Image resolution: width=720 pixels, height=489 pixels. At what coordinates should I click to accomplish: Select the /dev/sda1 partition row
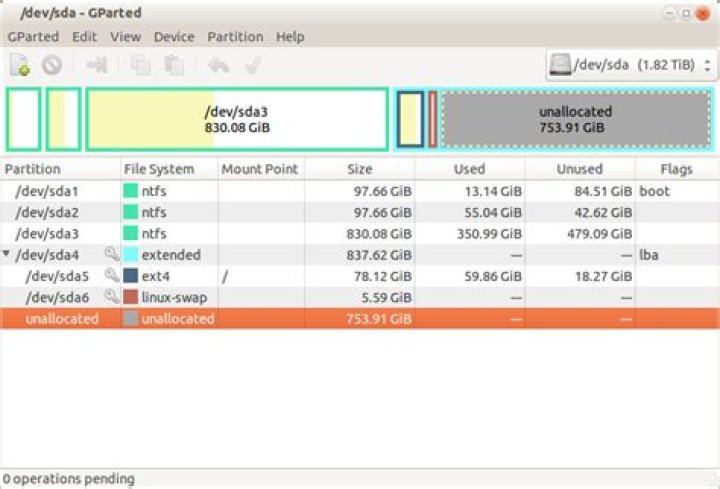pos(360,191)
